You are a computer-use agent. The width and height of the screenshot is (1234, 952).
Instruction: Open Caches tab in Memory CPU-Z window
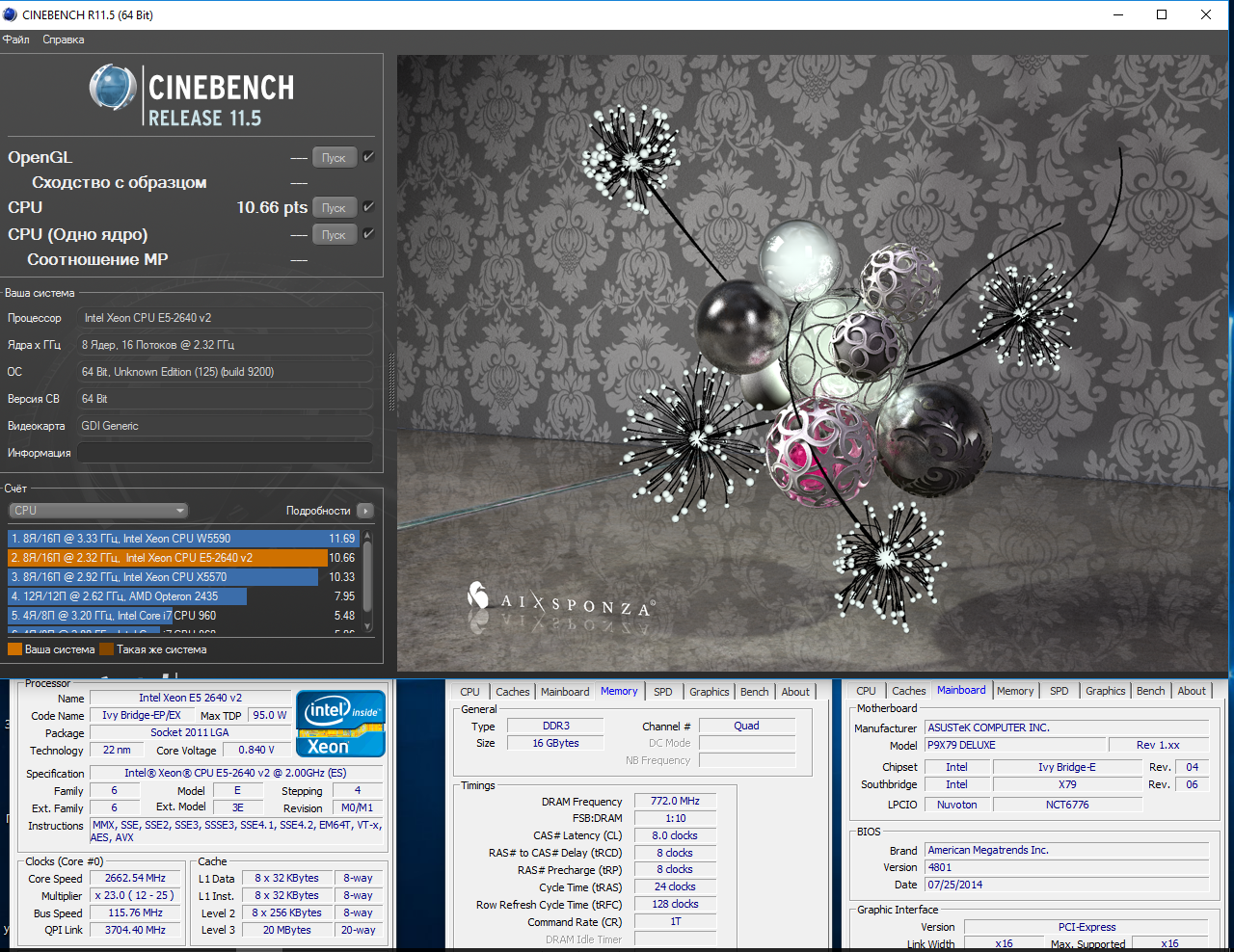[x=513, y=692]
